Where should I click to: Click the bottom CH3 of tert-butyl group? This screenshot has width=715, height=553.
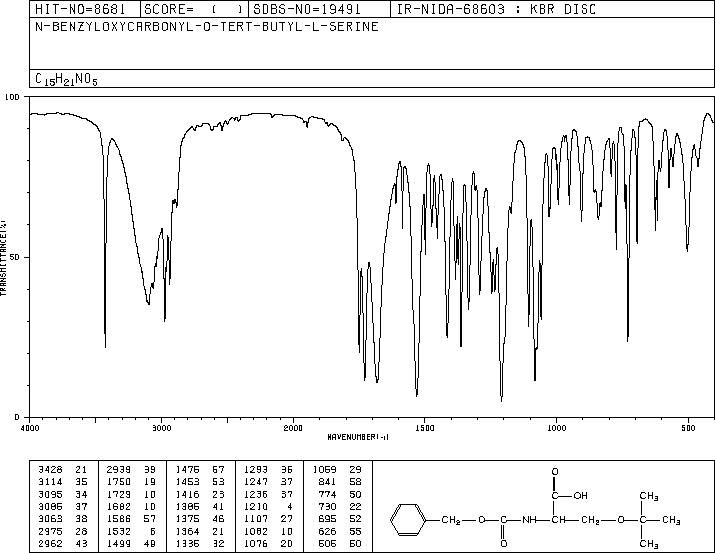tap(648, 544)
